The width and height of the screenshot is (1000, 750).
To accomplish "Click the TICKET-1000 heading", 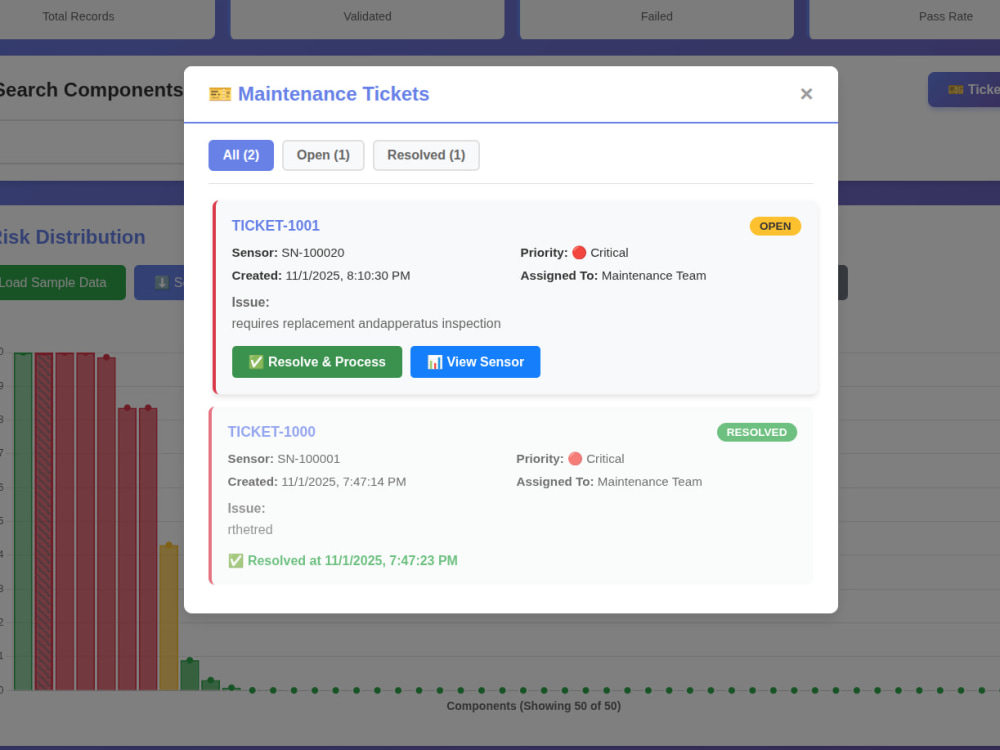I will click(x=272, y=432).
